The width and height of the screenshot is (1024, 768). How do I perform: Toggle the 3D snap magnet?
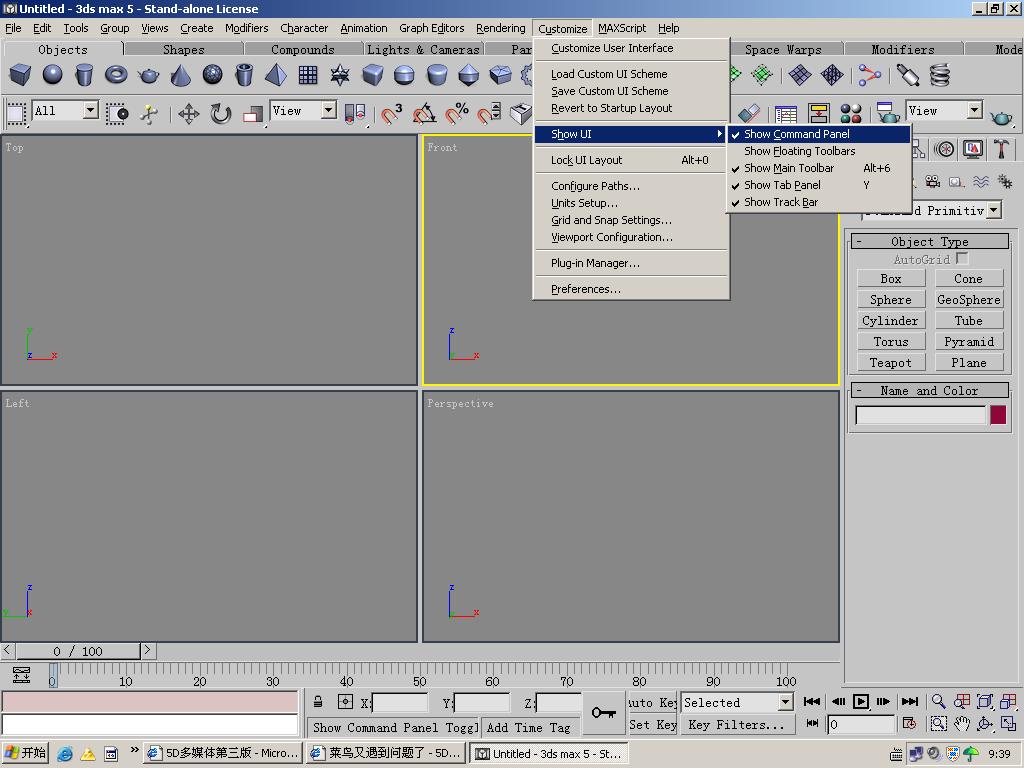point(392,114)
